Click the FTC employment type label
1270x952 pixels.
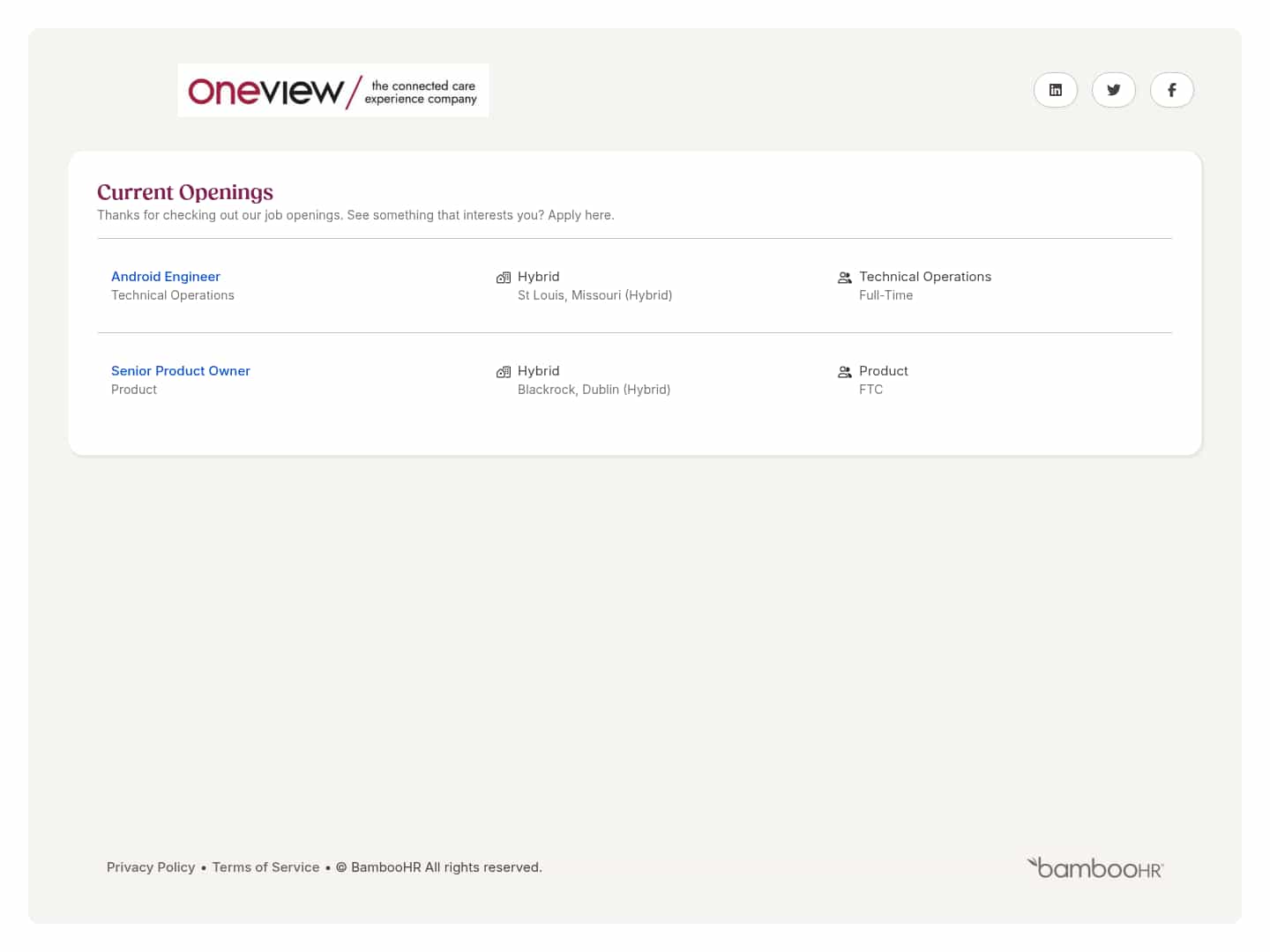[870, 390]
